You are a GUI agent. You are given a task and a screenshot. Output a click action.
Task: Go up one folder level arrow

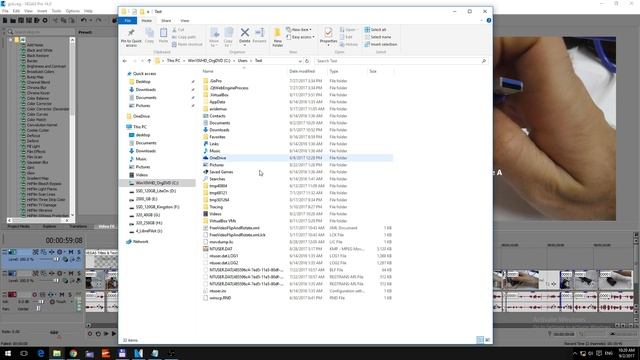click(149, 61)
